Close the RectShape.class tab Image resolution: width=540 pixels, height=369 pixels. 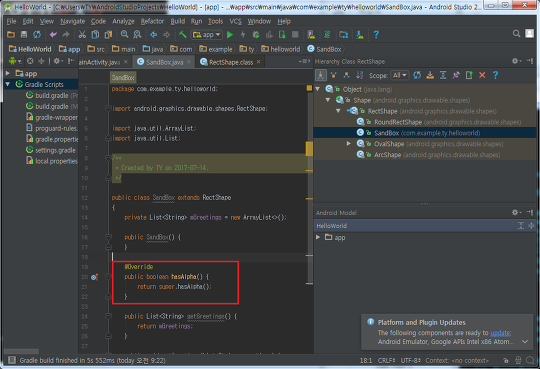click(x=258, y=62)
